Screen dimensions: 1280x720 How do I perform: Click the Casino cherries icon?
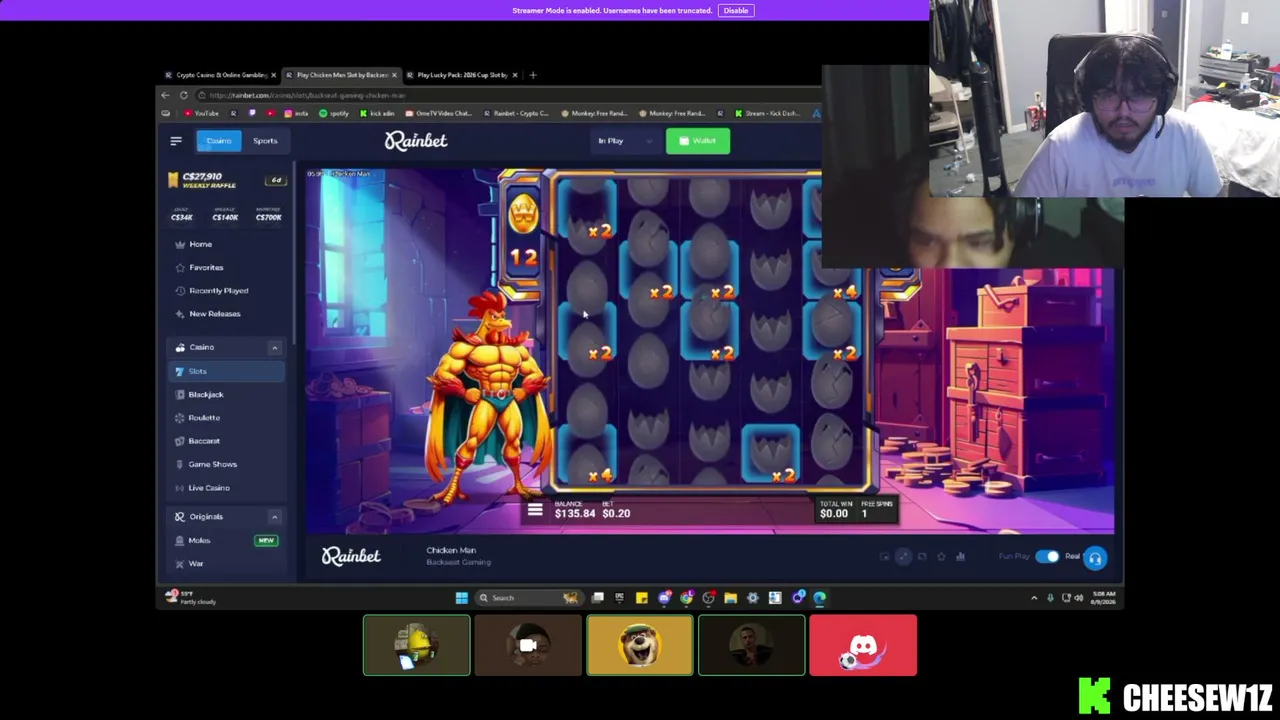[180, 347]
